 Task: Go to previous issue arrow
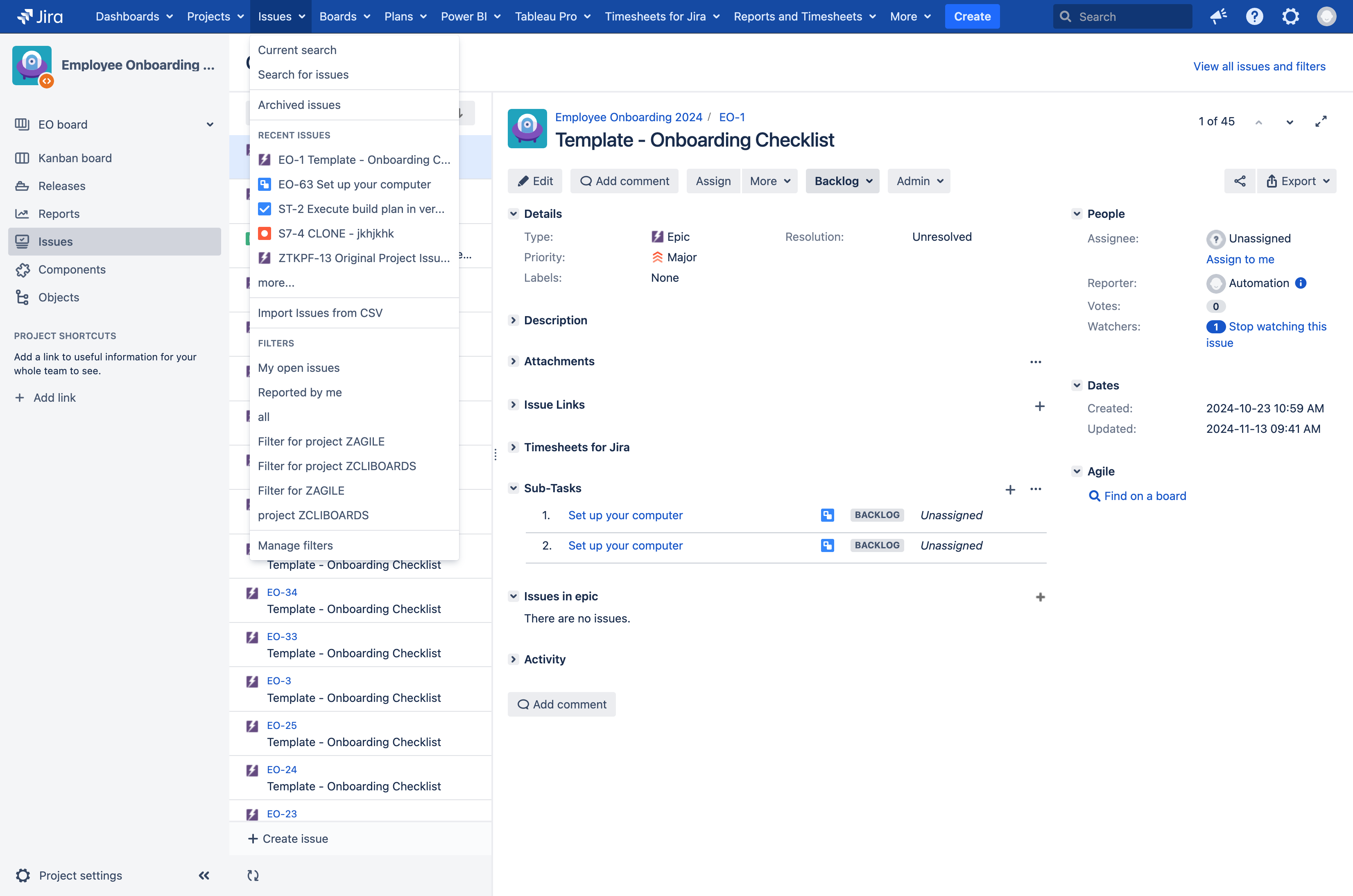click(x=1258, y=122)
